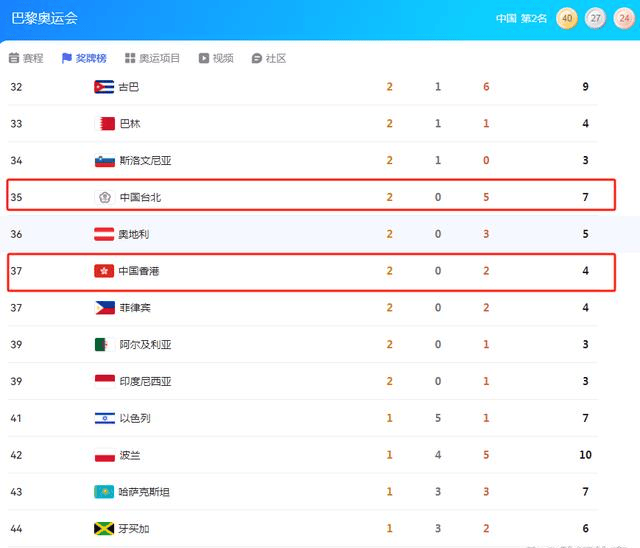This screenshot has height=548, width=640.
Task: Switch to the 视频 video tab
Action: [216, 58]
